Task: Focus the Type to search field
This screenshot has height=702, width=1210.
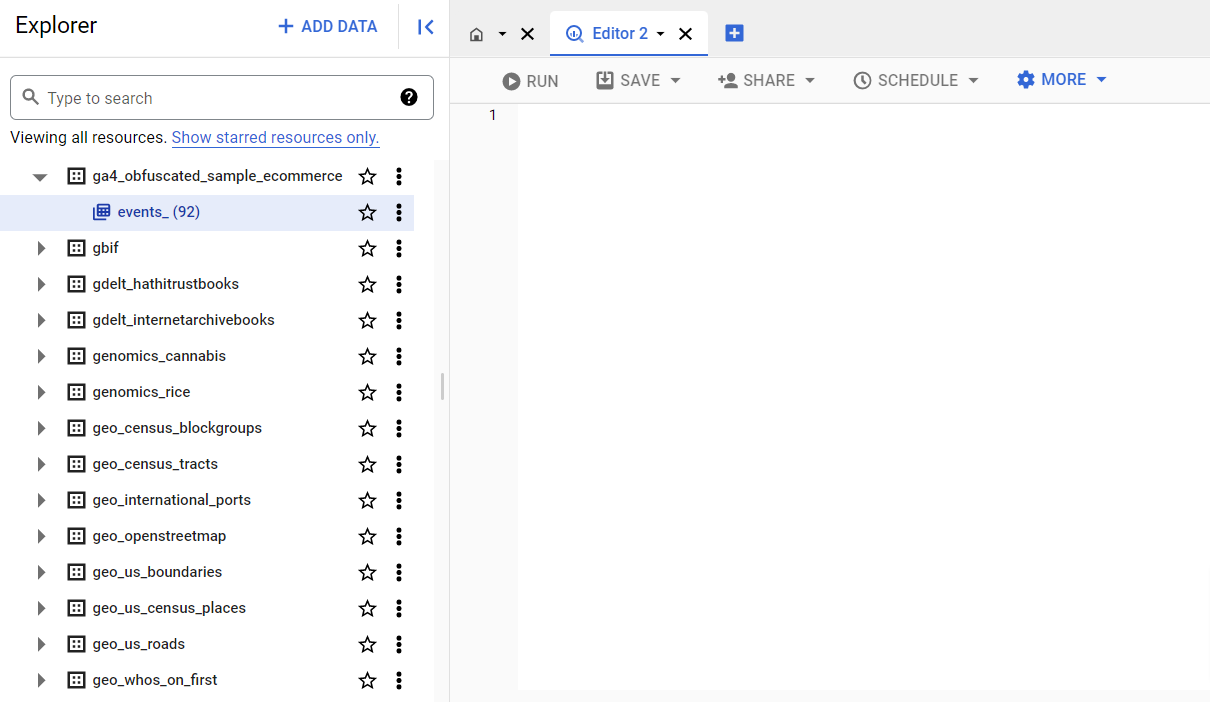Action: 222,98
